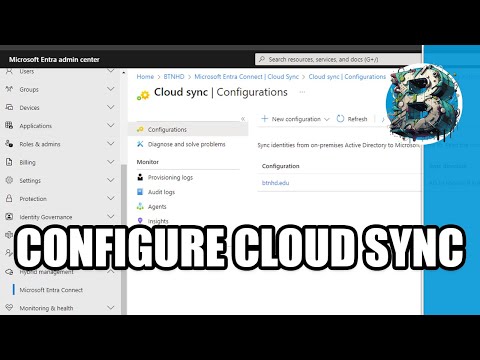Click the Cloud sync gear header icon
Screen dimensions: 480x360
point(143,95)
